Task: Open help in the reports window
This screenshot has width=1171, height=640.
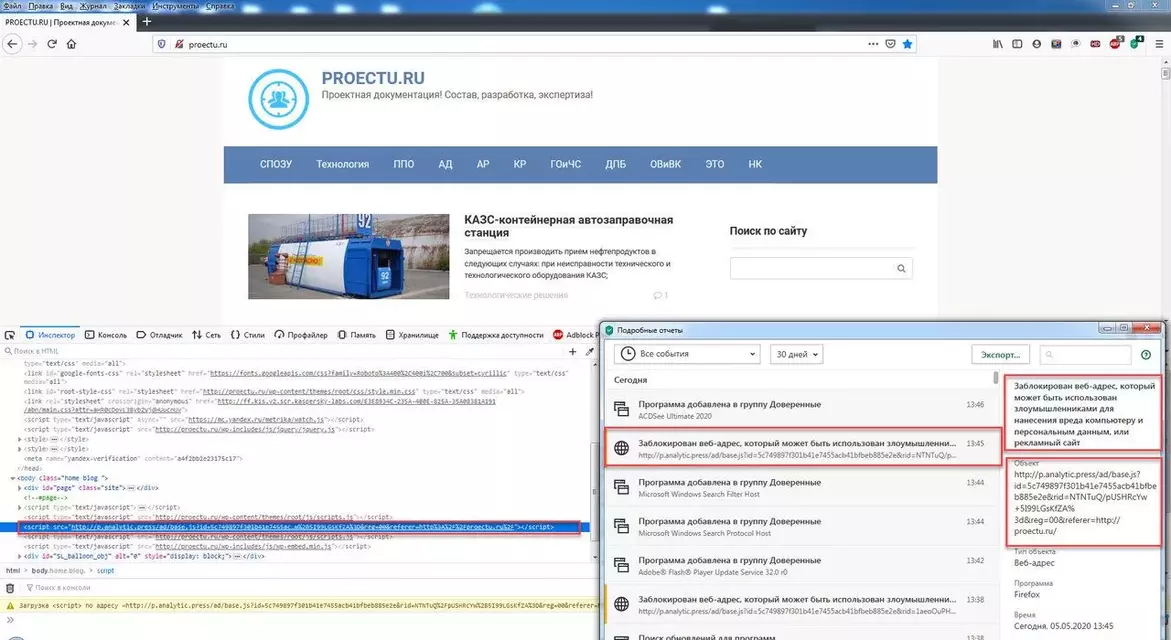Action: 1146,355
